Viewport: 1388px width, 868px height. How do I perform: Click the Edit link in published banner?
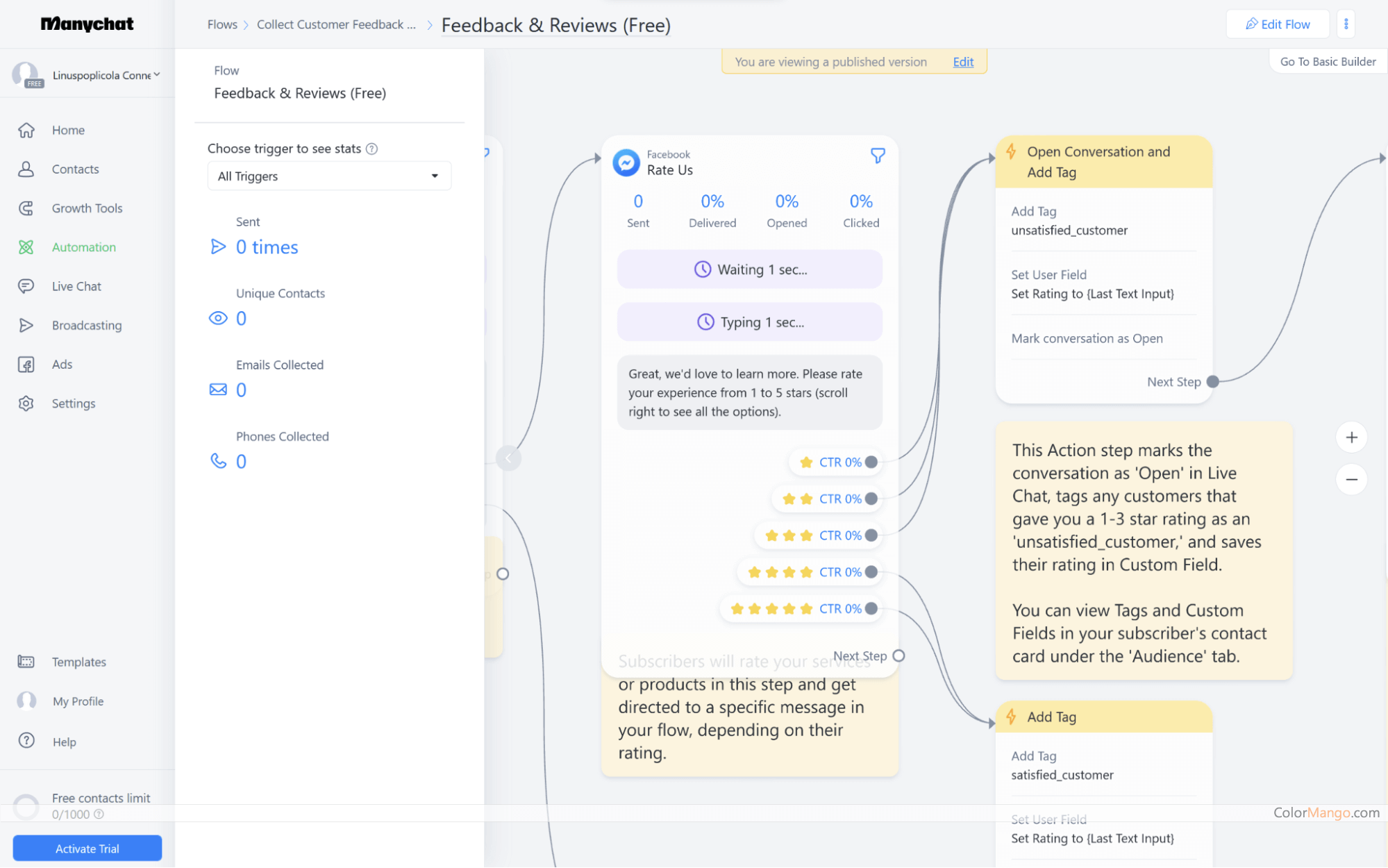click(x=963, y=62)
